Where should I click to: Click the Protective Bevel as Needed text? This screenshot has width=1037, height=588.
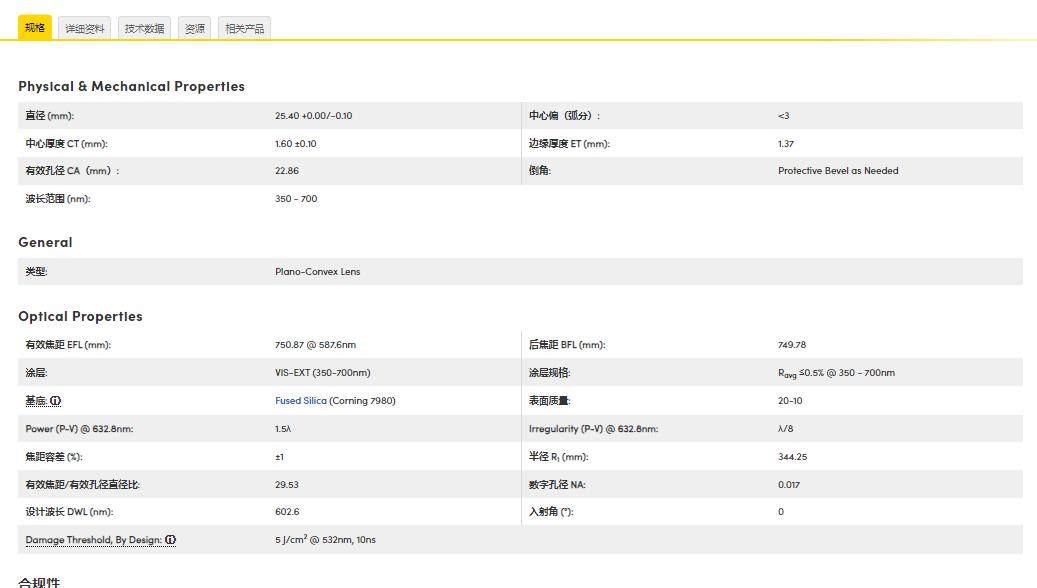838,171
